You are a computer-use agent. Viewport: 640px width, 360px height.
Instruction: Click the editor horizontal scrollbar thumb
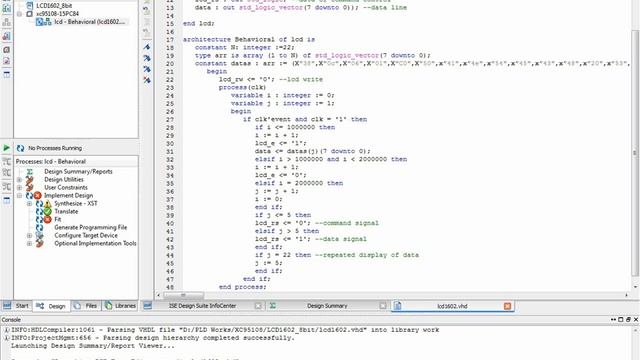183,295
